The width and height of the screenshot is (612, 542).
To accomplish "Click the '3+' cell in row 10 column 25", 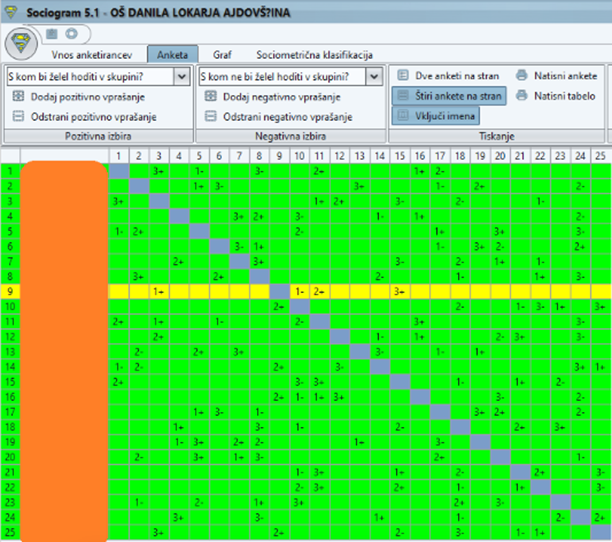I will [600, 307].
